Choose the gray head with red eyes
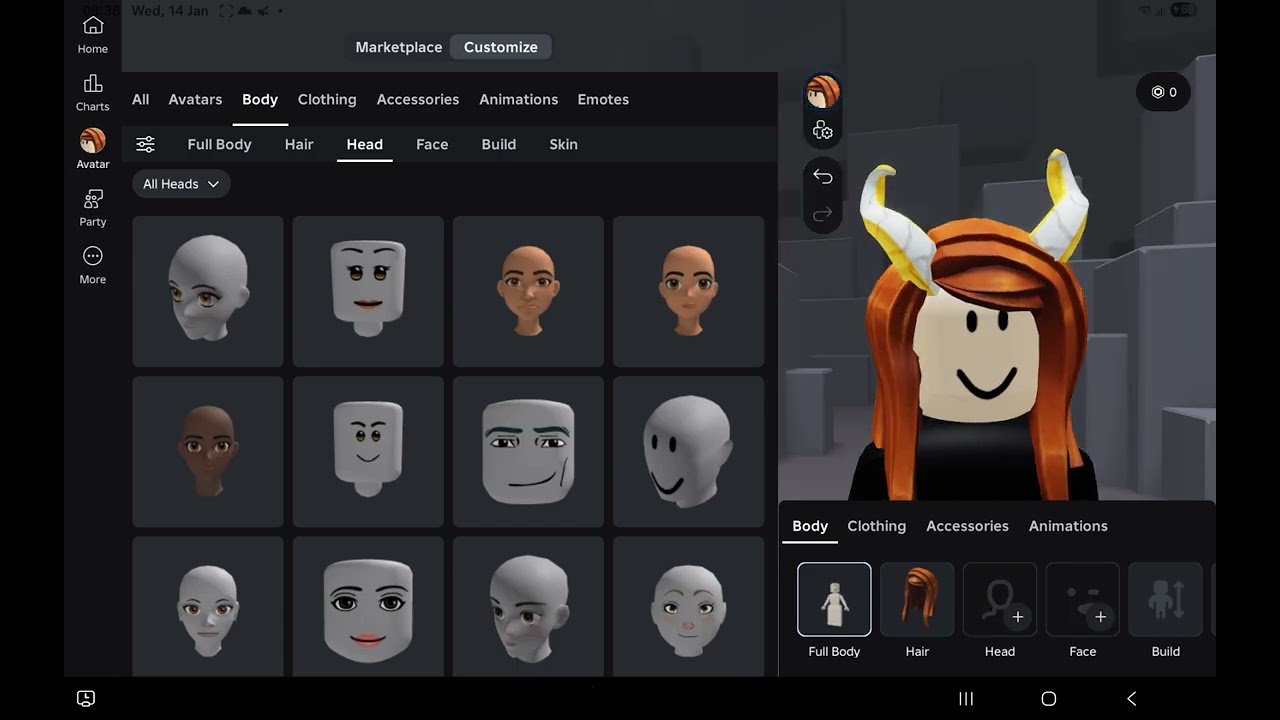This screenshot has width=1280, height=720. pyautogui.click(x=208, y=606)
